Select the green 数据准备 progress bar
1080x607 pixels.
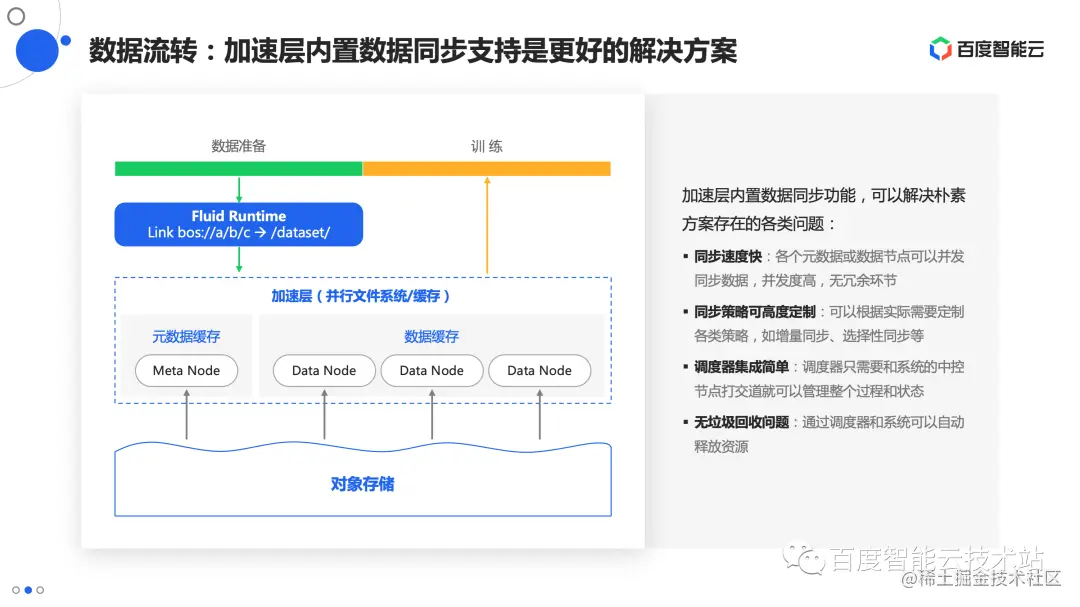(x=238, y=168)
